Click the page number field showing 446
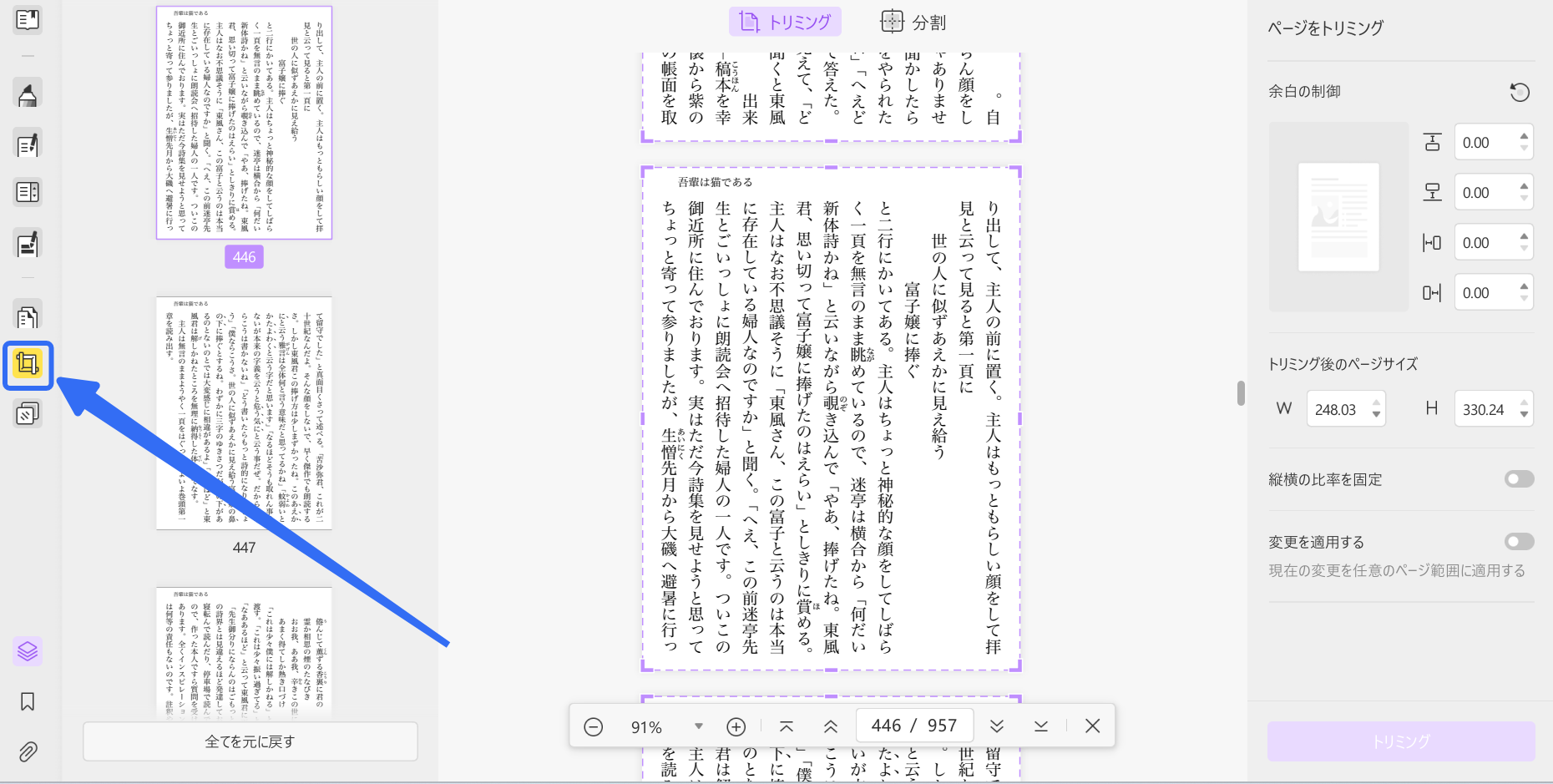1553x784 pixels. [x=915, y=726]
